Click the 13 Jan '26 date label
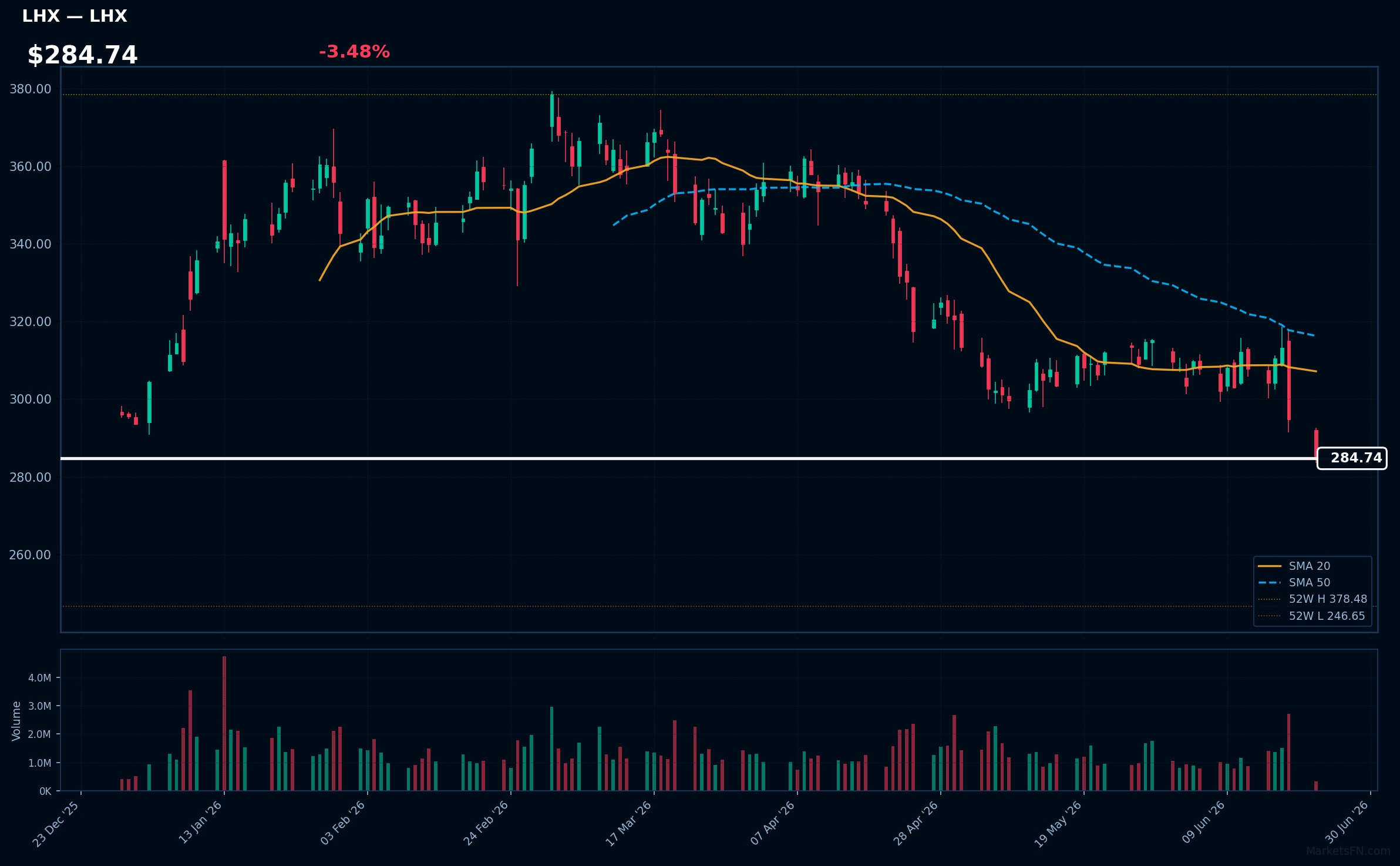This screenshot has width=1400, height=866. [x=200, y=823]
